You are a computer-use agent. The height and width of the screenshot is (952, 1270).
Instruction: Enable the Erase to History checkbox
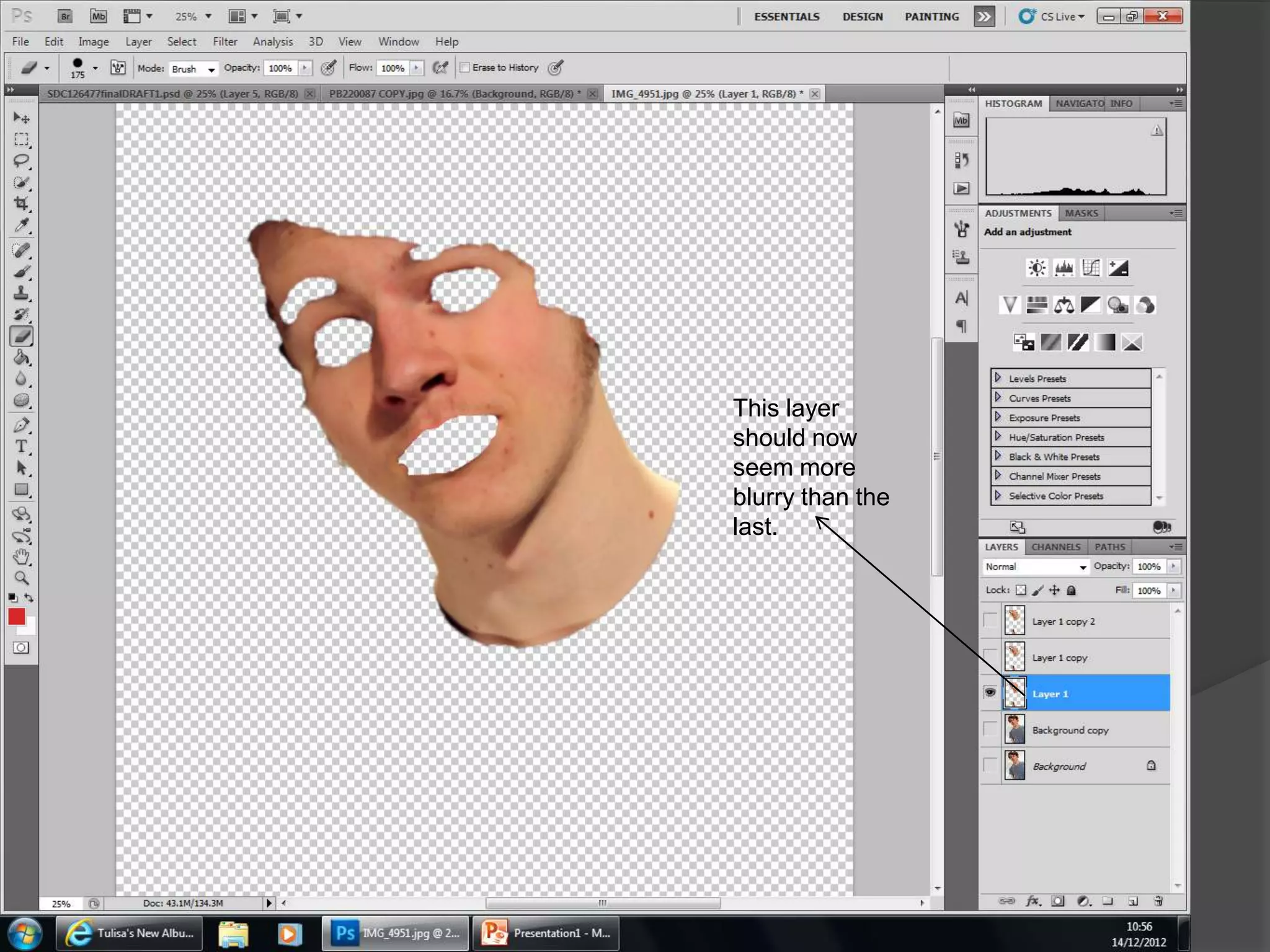click(464, 68)
